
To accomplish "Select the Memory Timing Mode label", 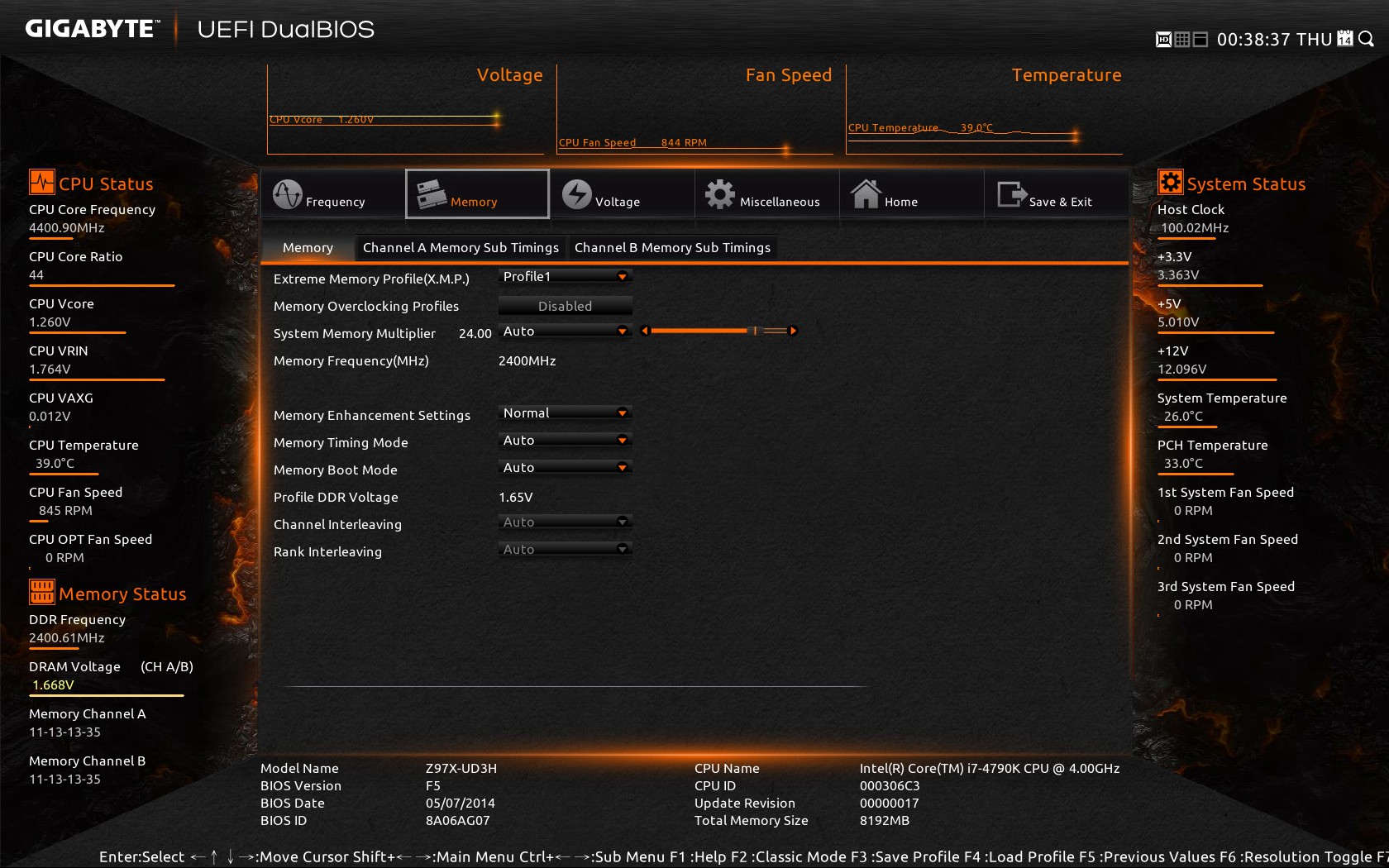I will click(x=341, y=443).
